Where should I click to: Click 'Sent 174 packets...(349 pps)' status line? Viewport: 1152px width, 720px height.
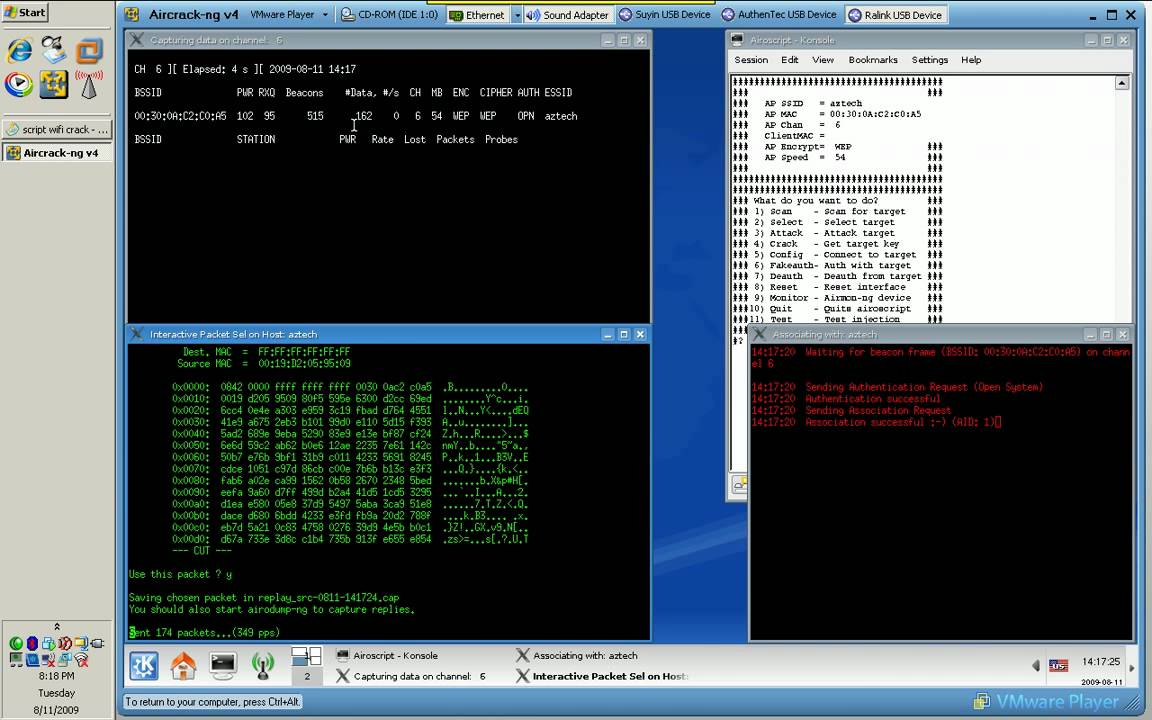(204, 632)
